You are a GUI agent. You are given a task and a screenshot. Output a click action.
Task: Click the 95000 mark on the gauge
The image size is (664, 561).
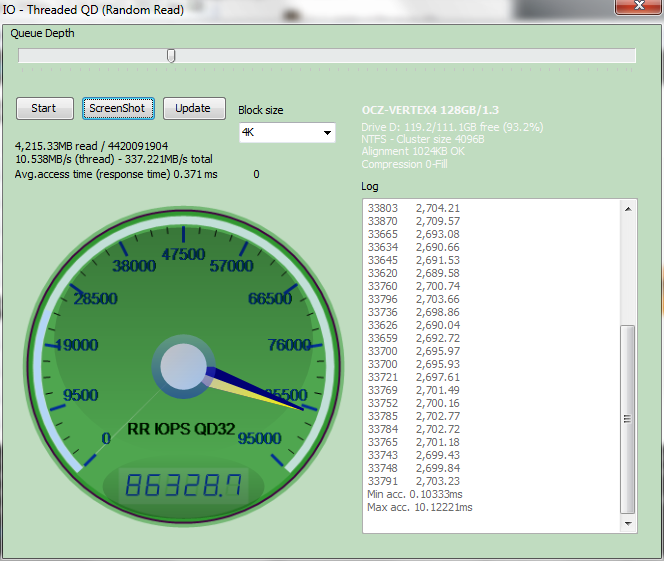(x=260, y=438)
